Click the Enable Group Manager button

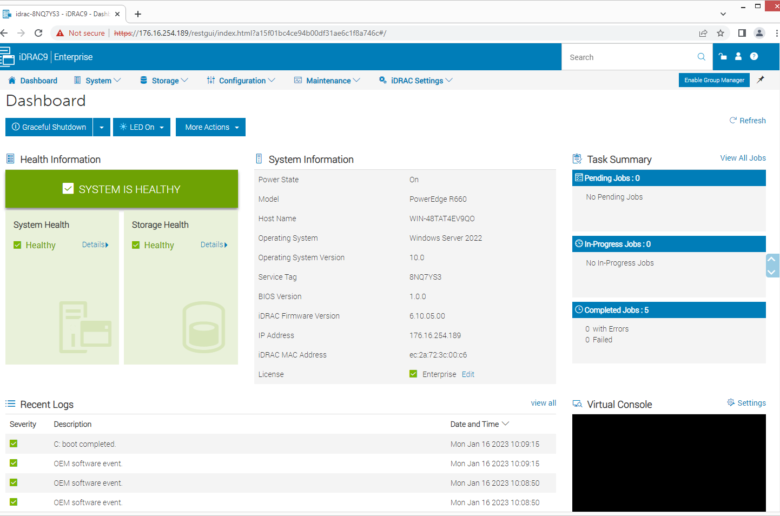coord(714,80)
